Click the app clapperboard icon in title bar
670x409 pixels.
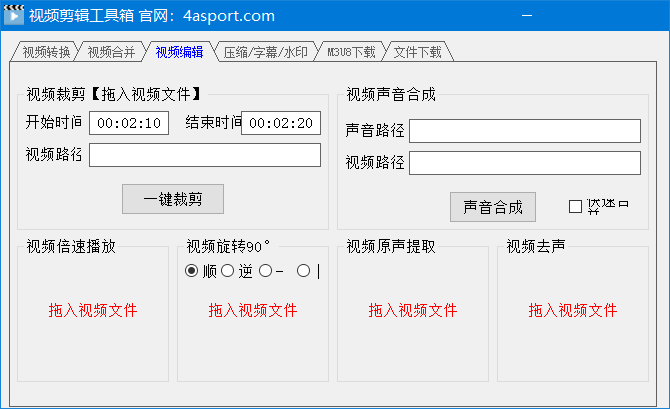point(14,15)
